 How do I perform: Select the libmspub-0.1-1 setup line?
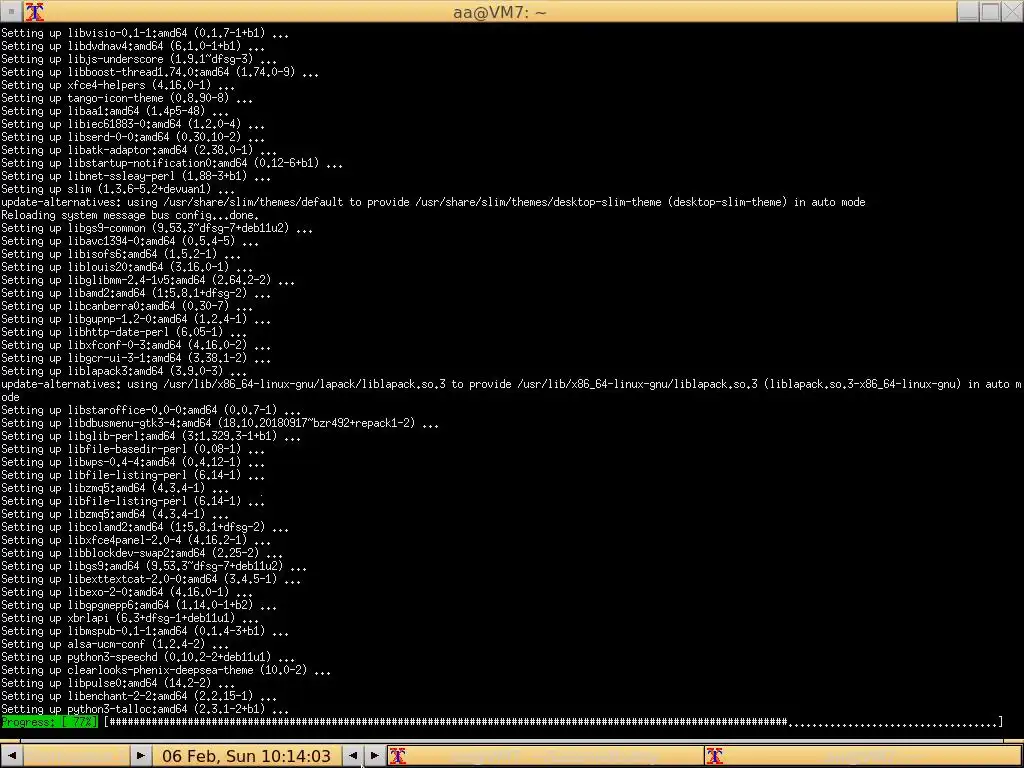coord(145,632)
